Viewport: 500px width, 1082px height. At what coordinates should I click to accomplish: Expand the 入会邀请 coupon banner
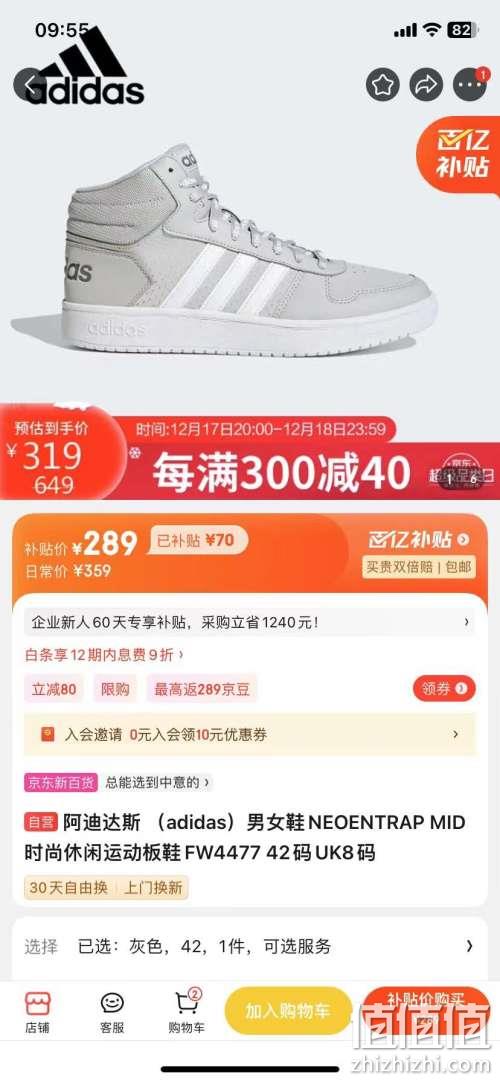click(250, 734)
